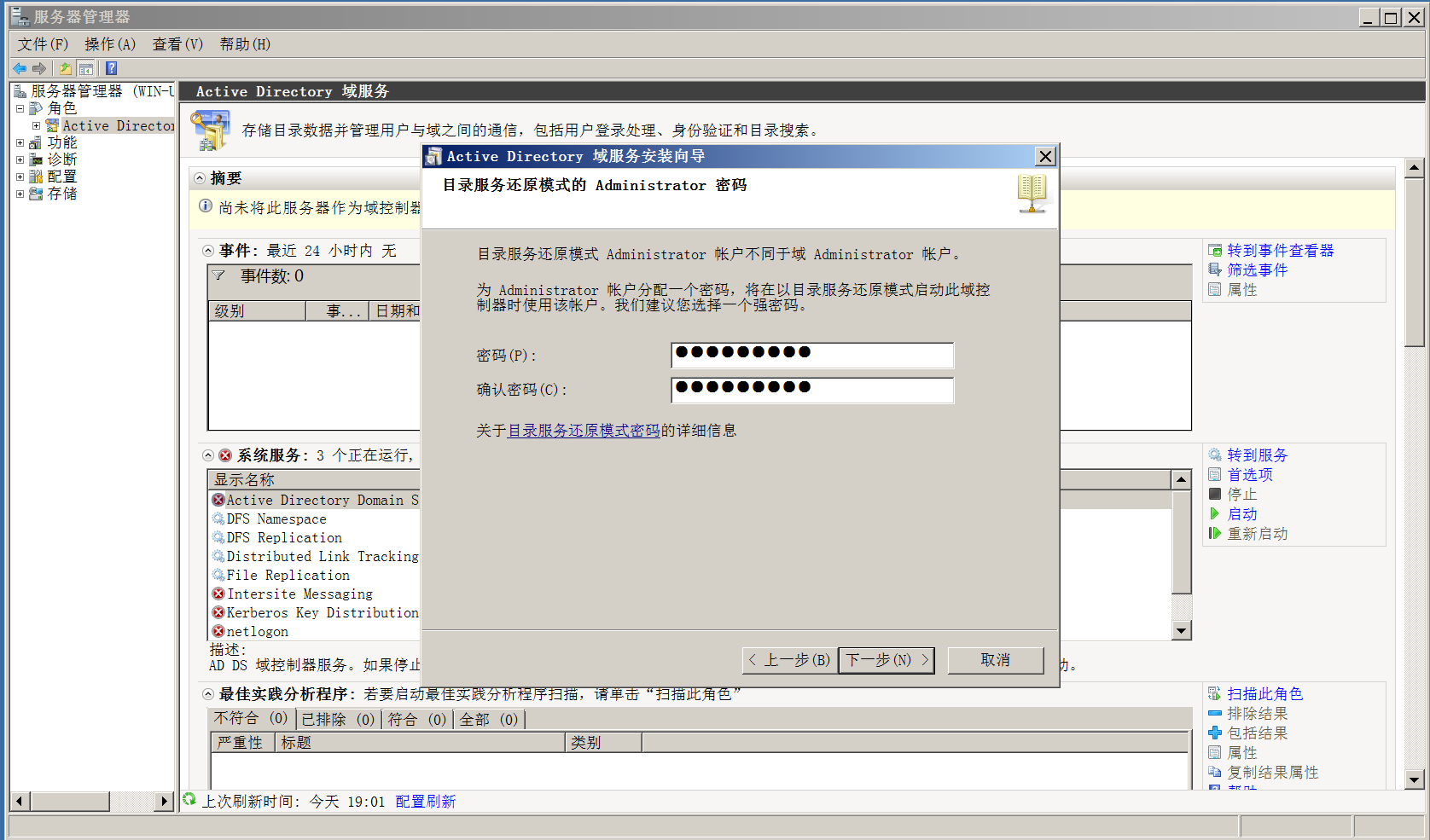Image resolution: width=1430 pixels, height=840 pixels.
Task: Click the 类别 column header
Action: click(x=603, y=743)
